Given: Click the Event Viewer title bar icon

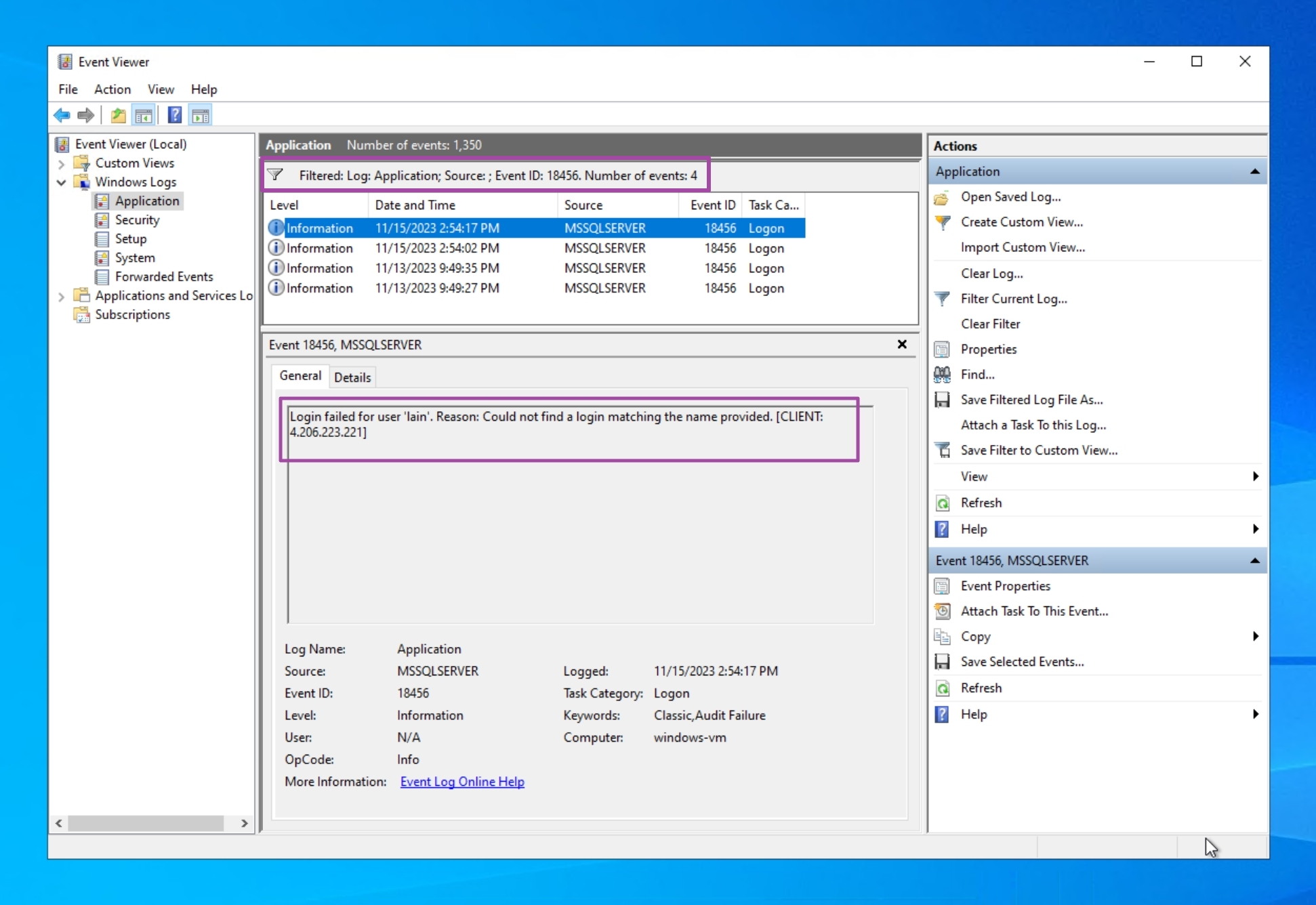Looking at the screenshot, I should point(64,62).
